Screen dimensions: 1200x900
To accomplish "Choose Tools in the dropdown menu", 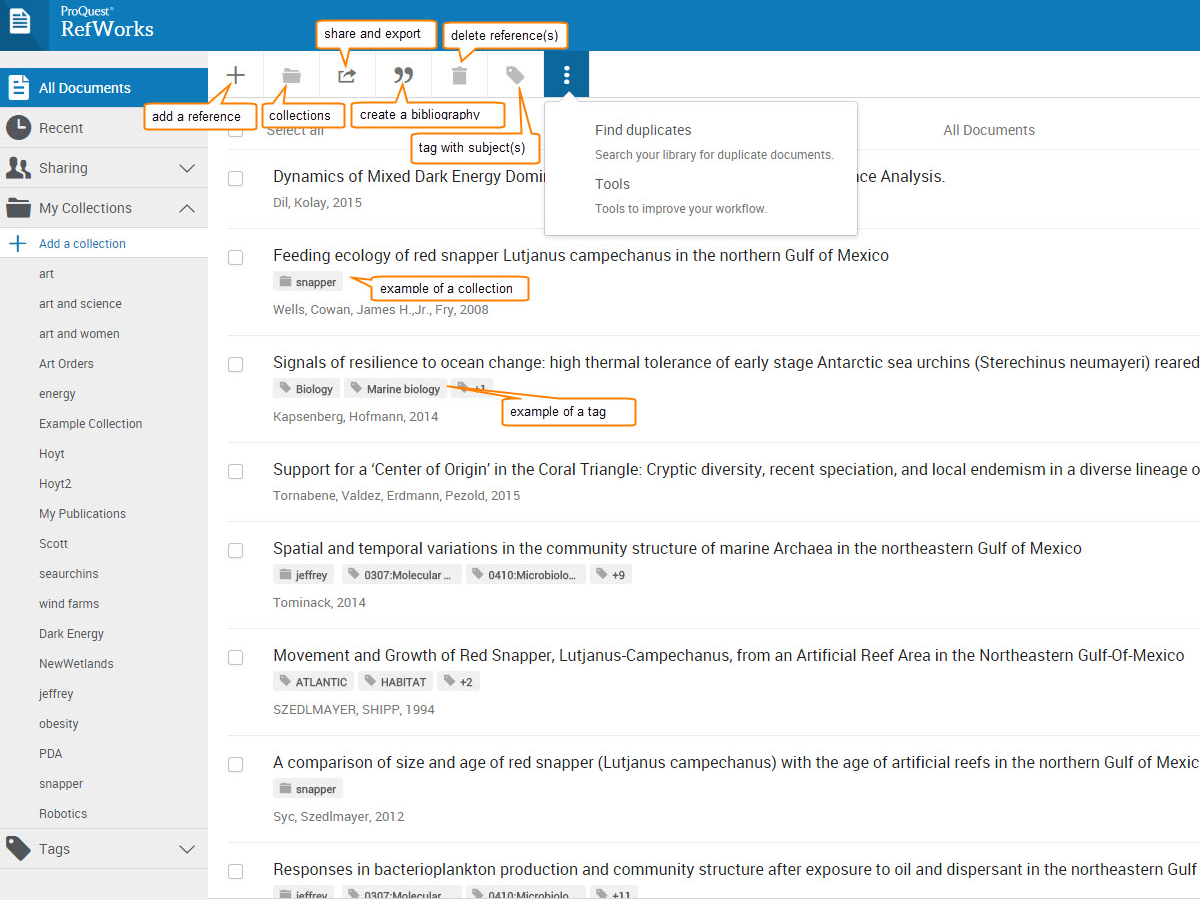I will point(612,184).
